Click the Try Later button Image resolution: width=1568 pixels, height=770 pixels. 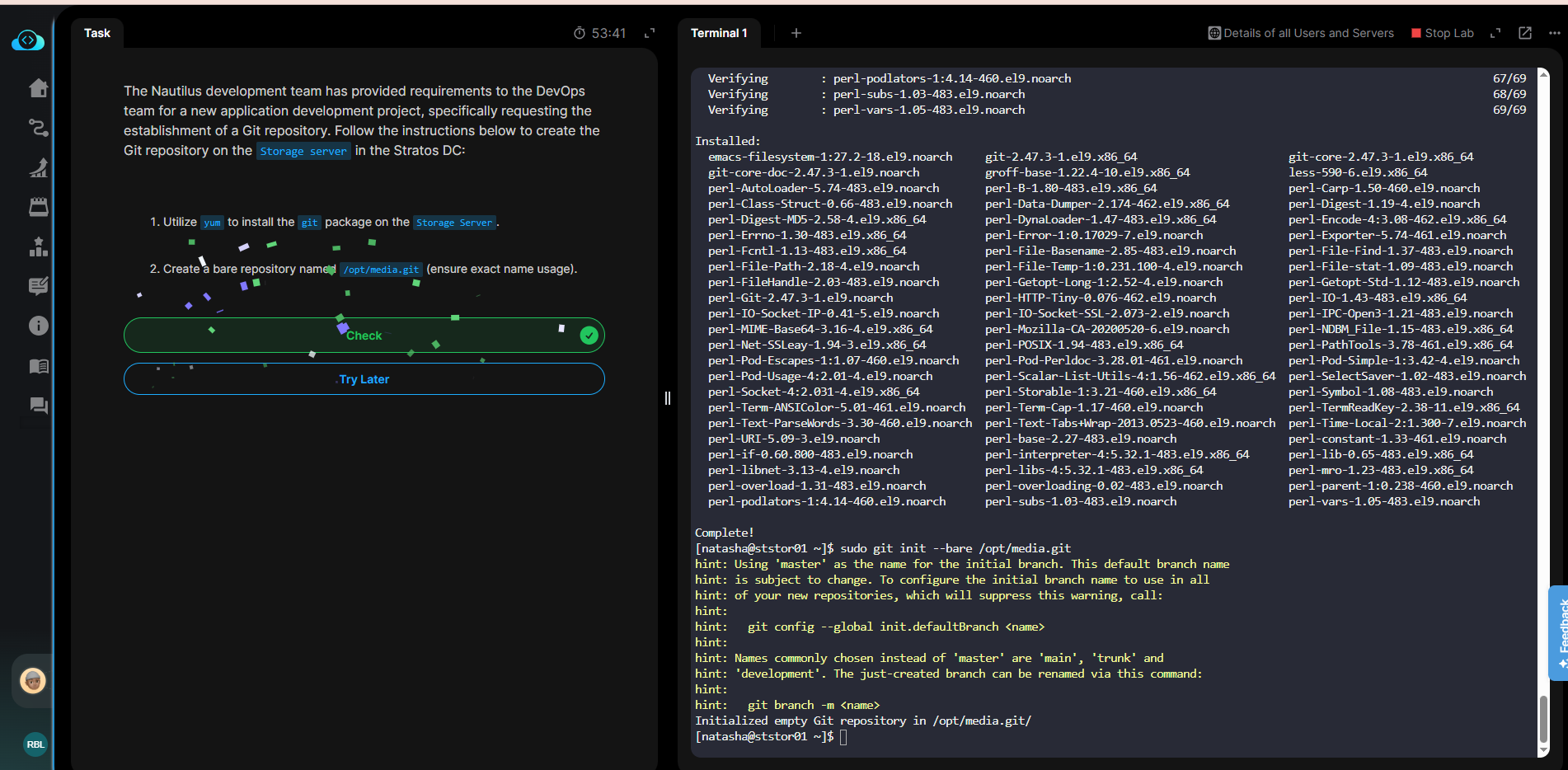pos(364,379)
